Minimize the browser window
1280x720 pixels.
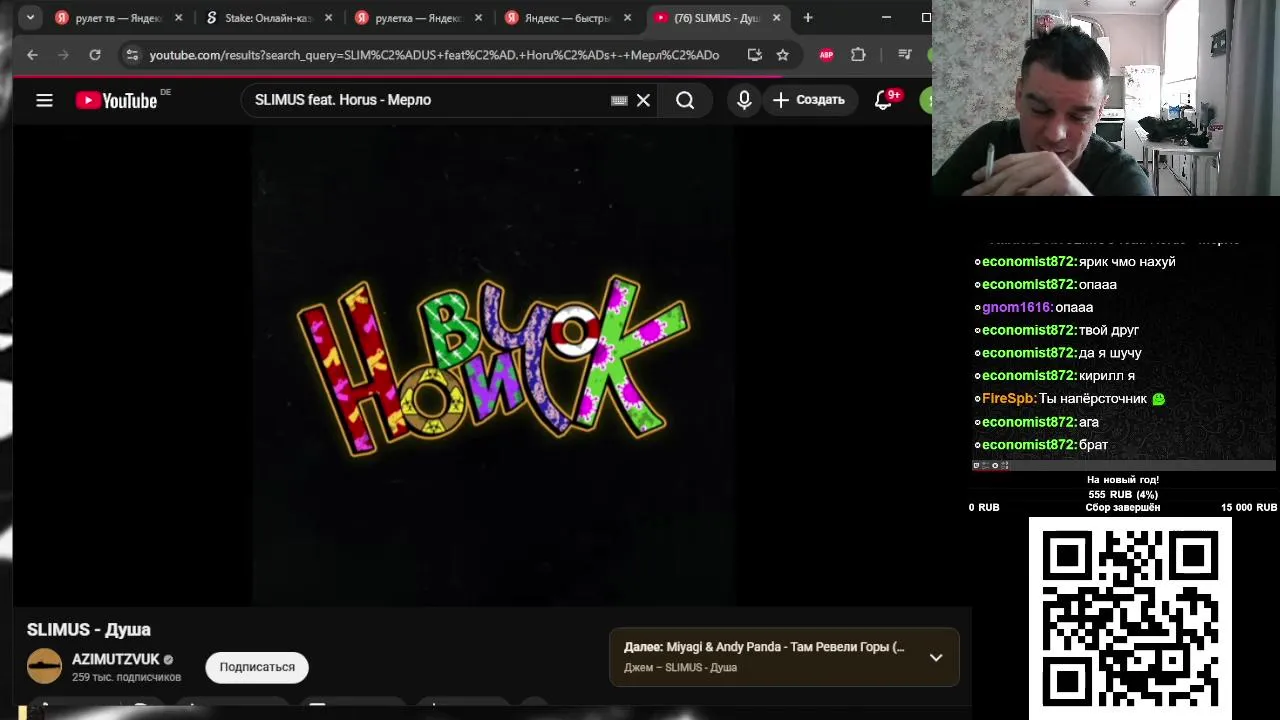[886, 17]
